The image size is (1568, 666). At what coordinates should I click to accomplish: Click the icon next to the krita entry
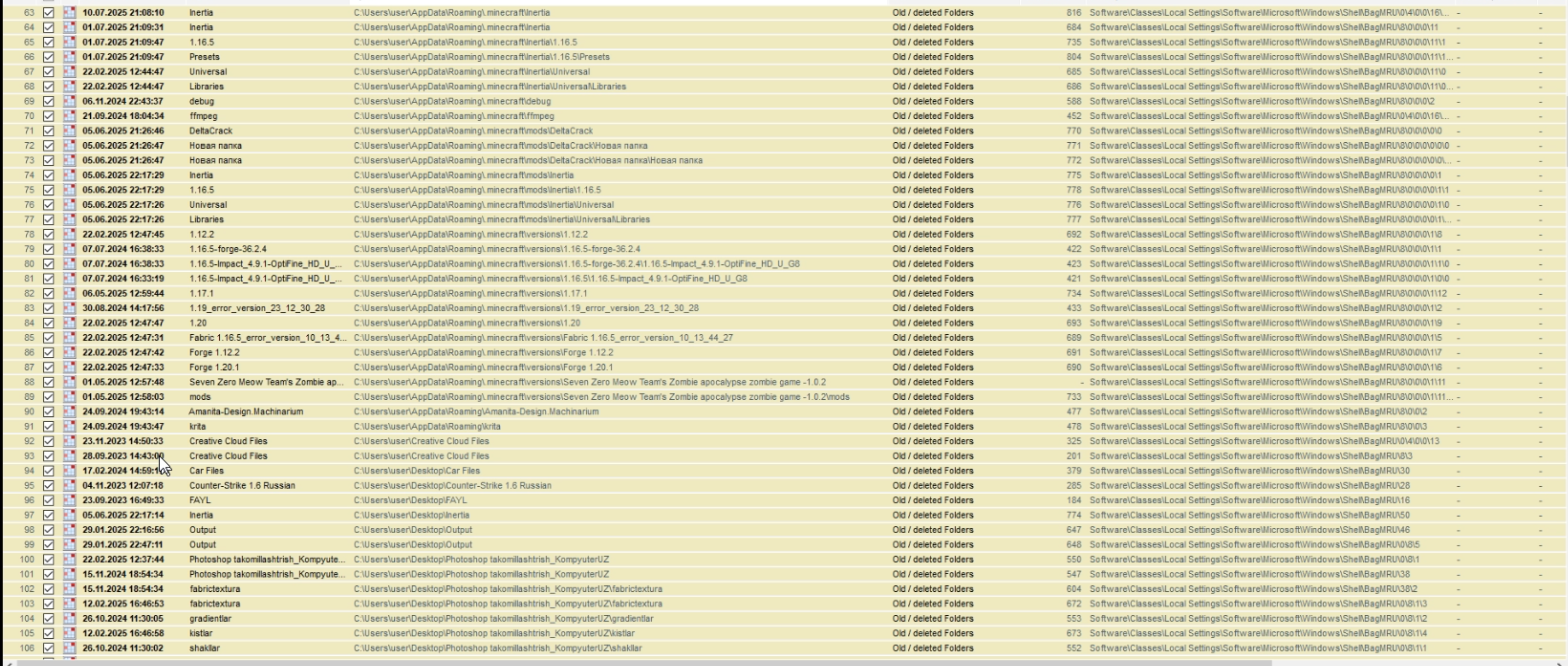[69, 426]
